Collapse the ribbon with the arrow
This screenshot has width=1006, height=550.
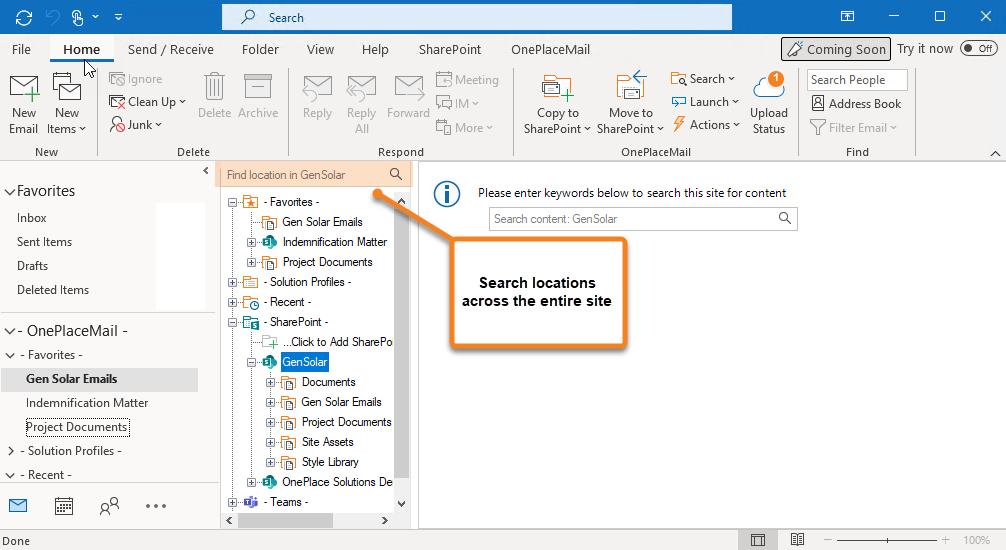coord(995,153)
